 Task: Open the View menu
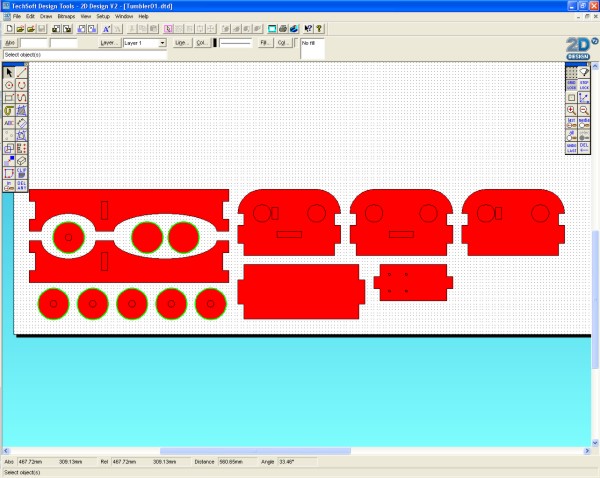point(86,16)
